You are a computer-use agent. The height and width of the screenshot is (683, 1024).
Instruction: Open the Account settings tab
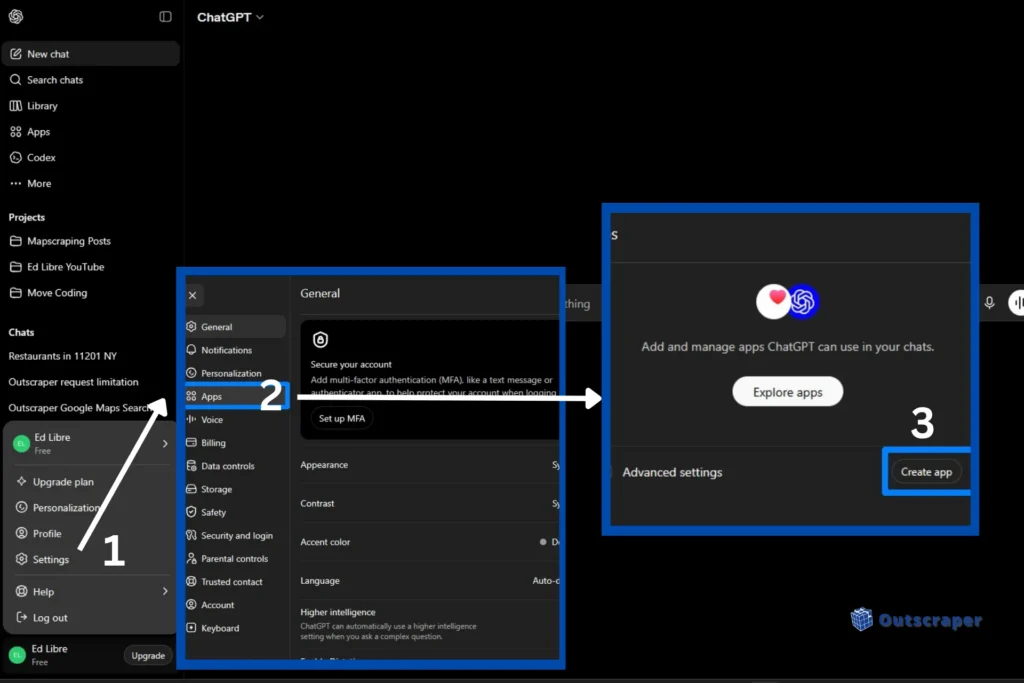tap(235, 605)
